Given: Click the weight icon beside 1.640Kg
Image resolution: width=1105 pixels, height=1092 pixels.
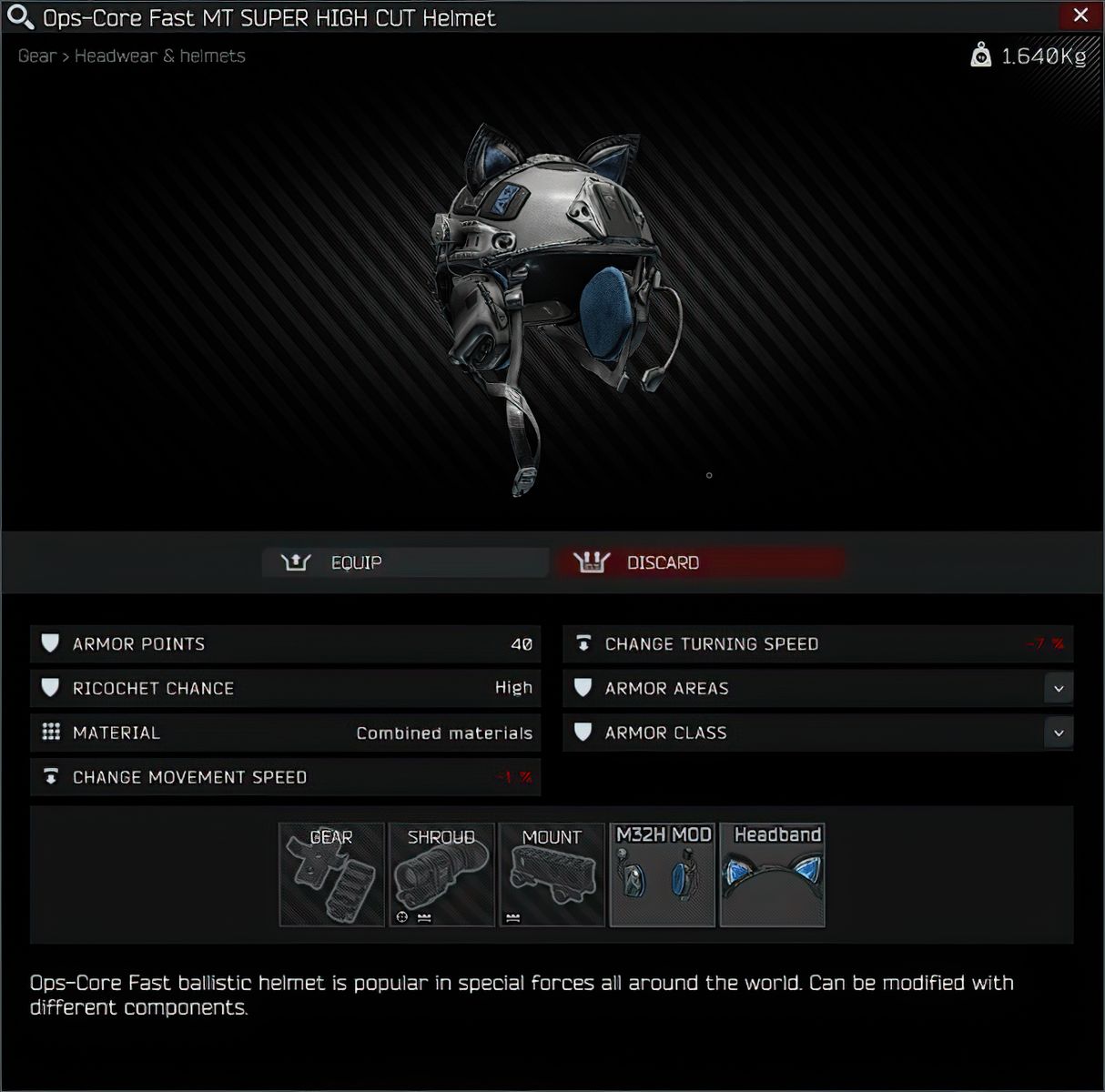Looking at the screenshot, I should (980, 56).
